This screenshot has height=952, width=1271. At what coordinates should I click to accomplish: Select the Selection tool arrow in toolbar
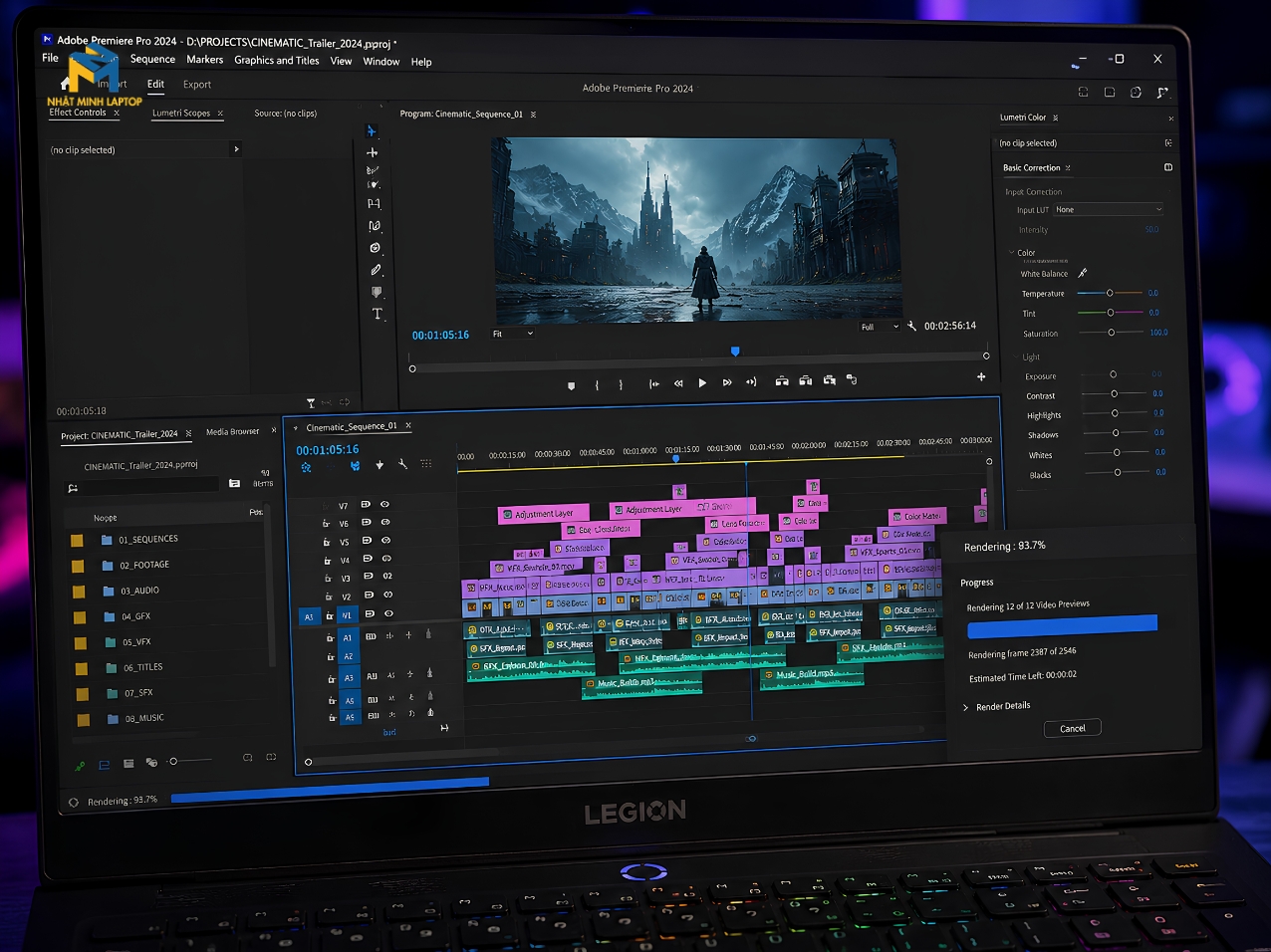click(372, 131)
